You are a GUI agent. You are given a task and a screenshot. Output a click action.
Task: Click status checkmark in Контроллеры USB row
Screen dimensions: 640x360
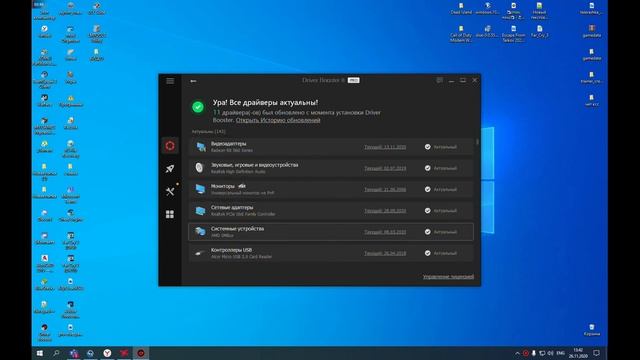pos(427,253)
